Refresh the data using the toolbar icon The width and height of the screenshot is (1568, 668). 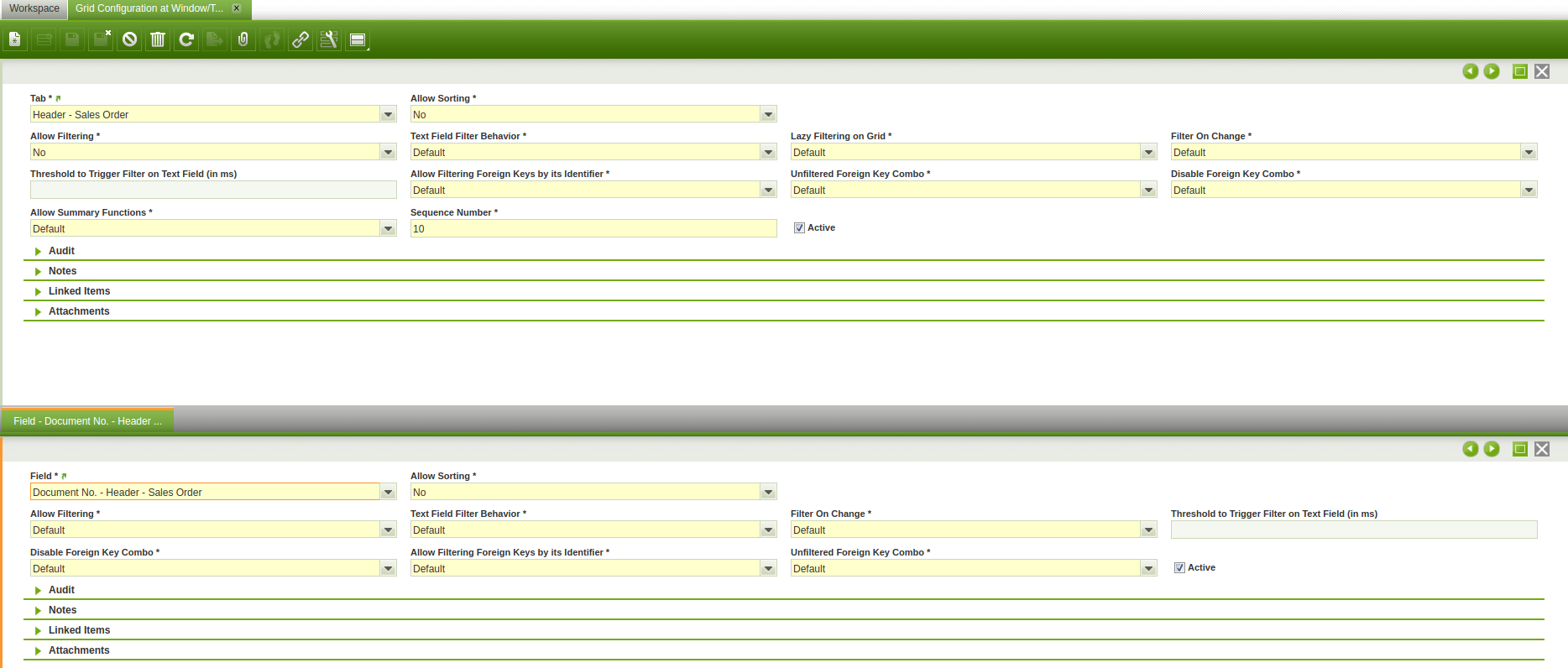point(186,39)
